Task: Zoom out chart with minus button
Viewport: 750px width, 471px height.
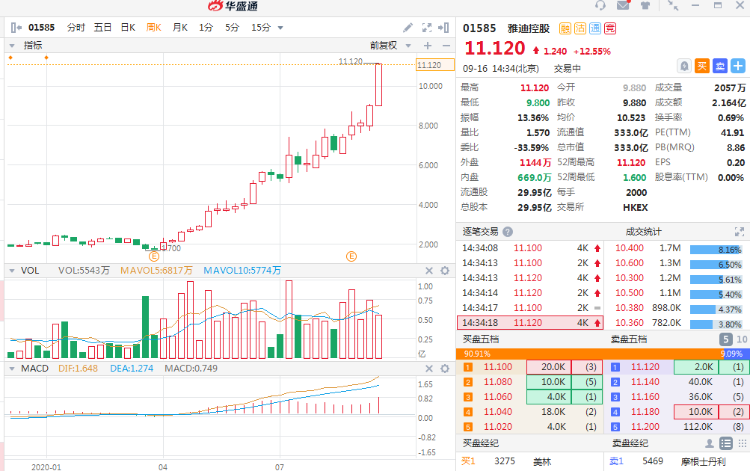Action: point(444,45)
